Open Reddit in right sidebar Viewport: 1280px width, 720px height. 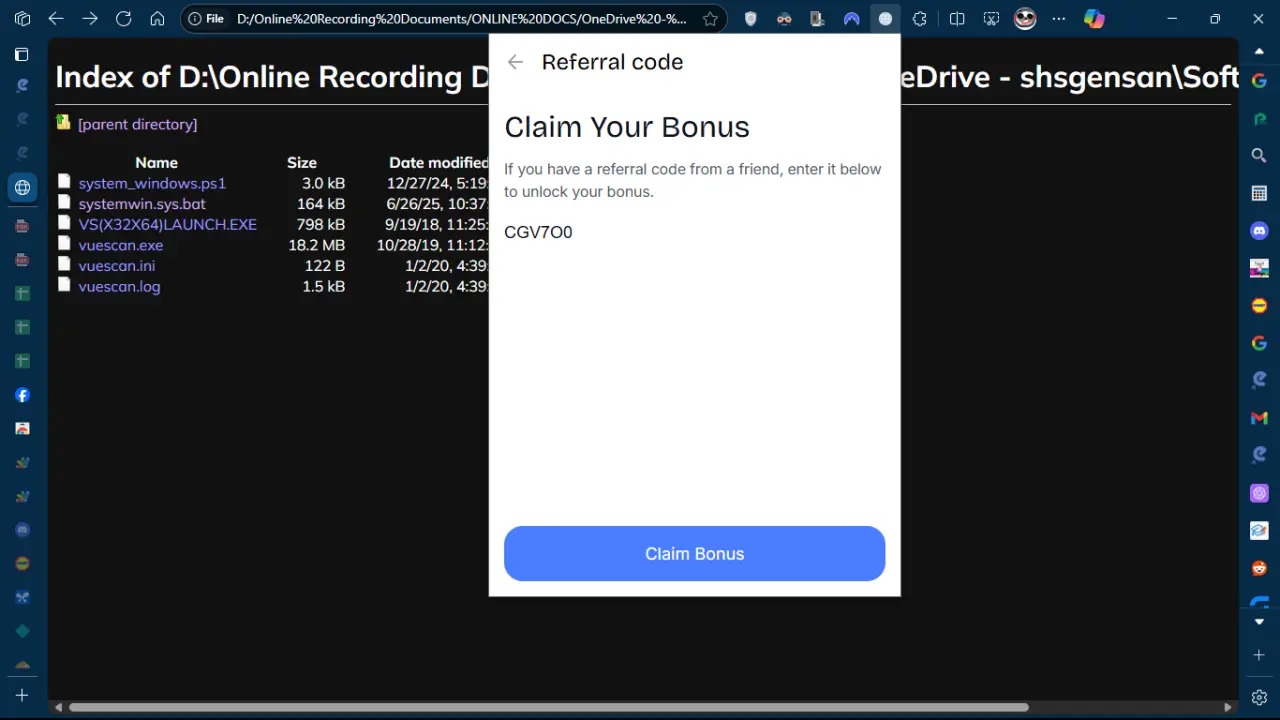pos(1259,568)
